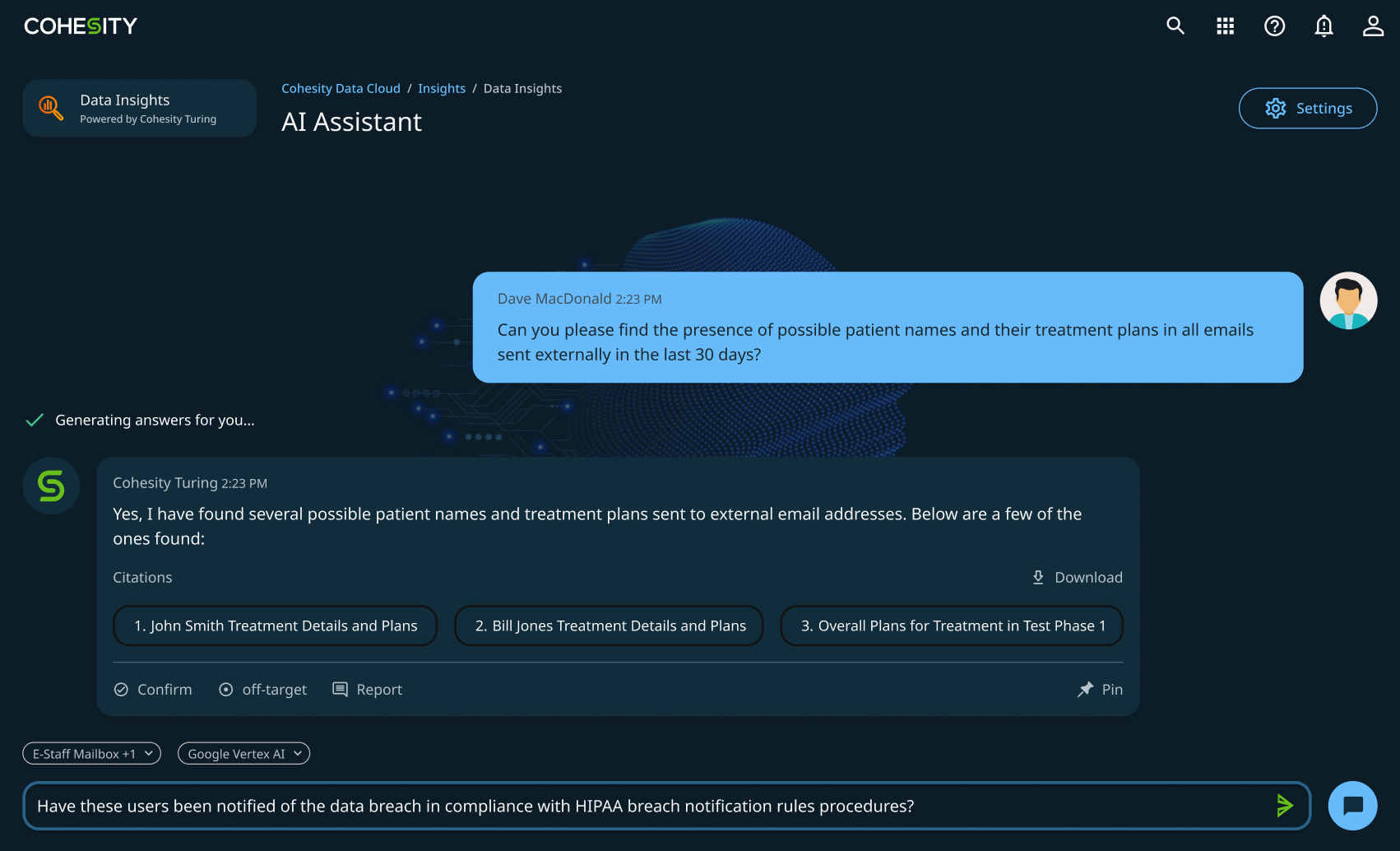This screenshot has width=1400, height=851.
Task: View notifications via the bell icon
Action: pyautogui.click(x=1324, y=26)
